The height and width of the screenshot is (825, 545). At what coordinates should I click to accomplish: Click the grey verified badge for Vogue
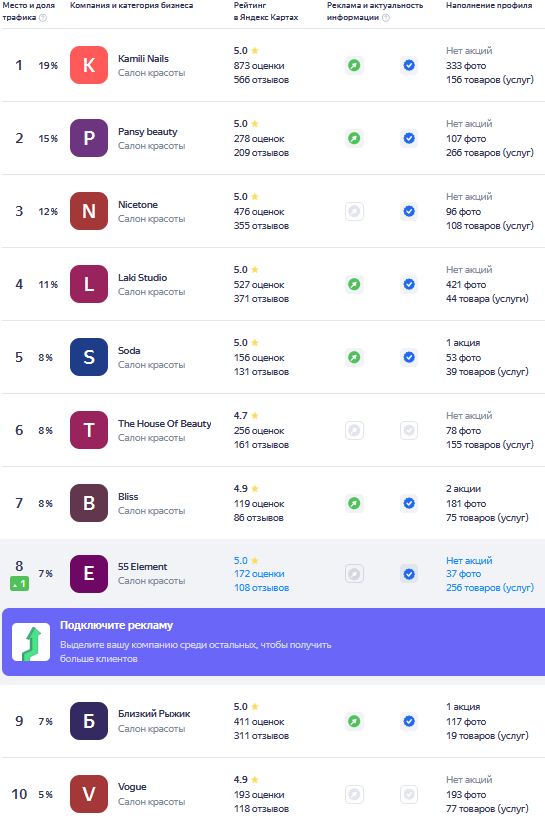[x=409, y=794]
